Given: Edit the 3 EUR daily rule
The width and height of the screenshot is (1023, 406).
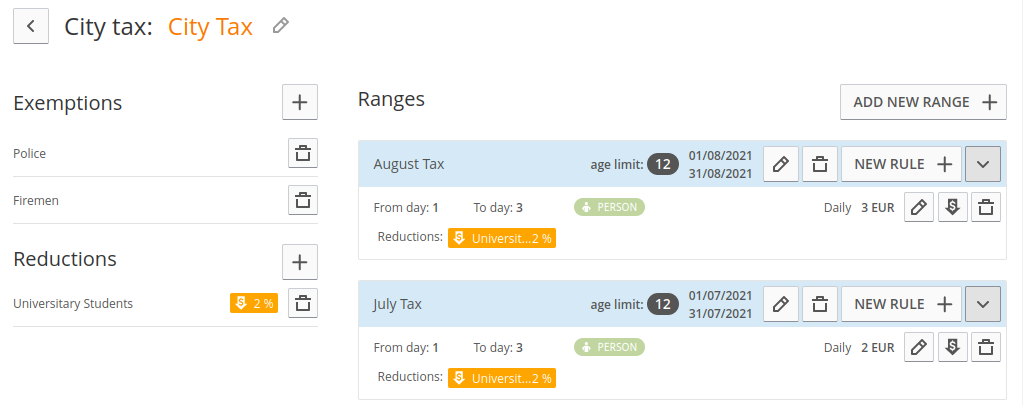Looking at the screenshot, I should (919, 208).
